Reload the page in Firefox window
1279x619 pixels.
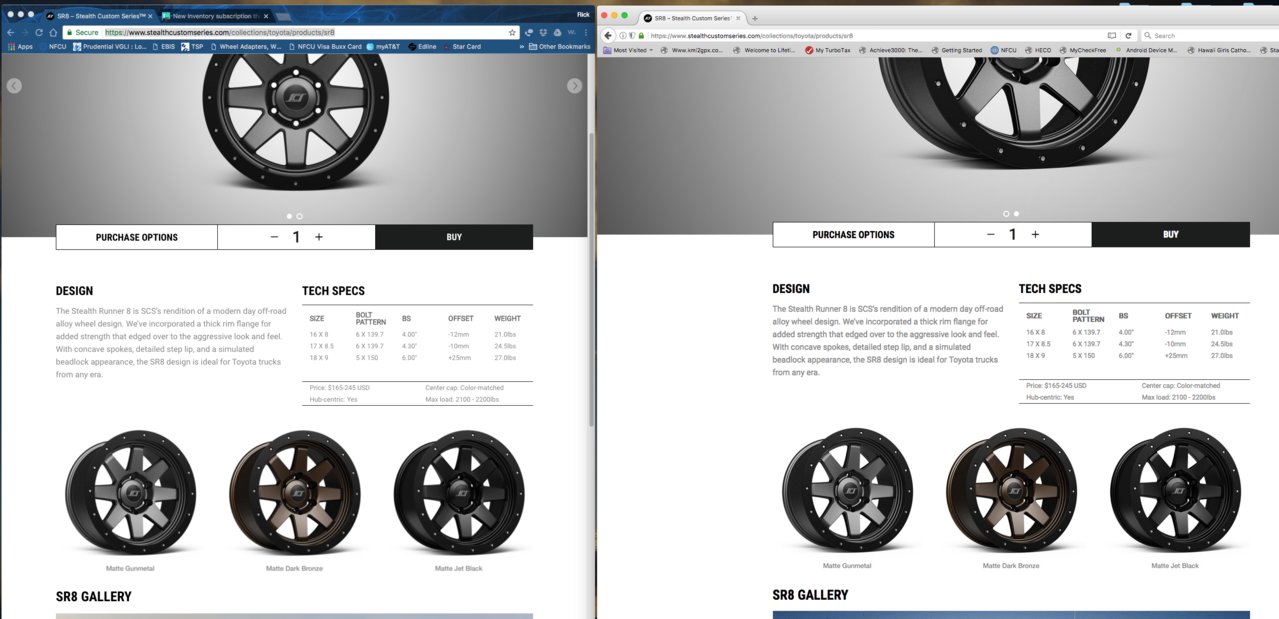coord(1128,35)
